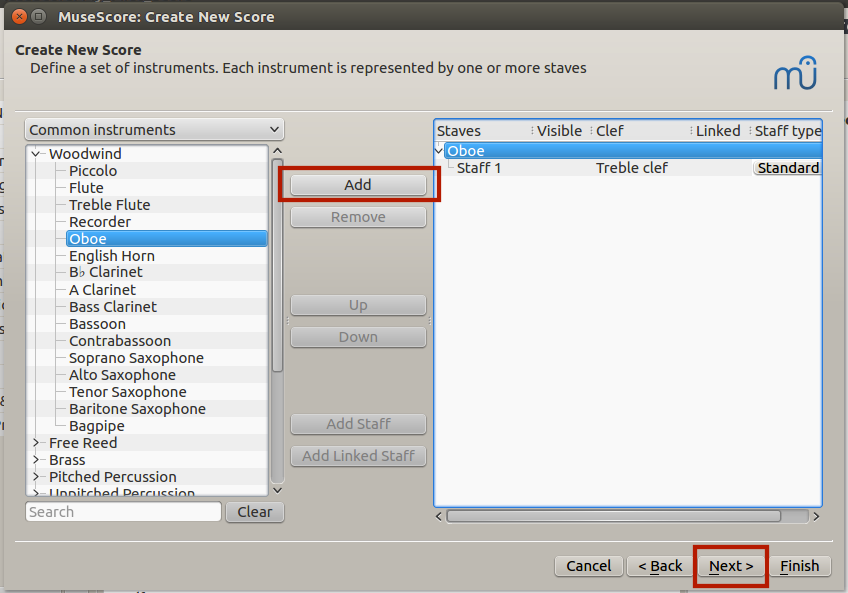Screen dimensions: 848x593
Task: Select Bass Clarinet instrument
Action: tap(112, 307)
